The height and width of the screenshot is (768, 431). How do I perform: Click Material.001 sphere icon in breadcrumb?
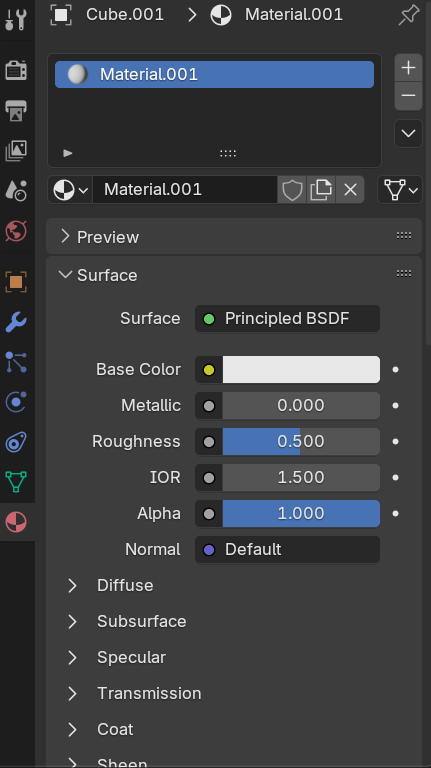tap(221, 15)
